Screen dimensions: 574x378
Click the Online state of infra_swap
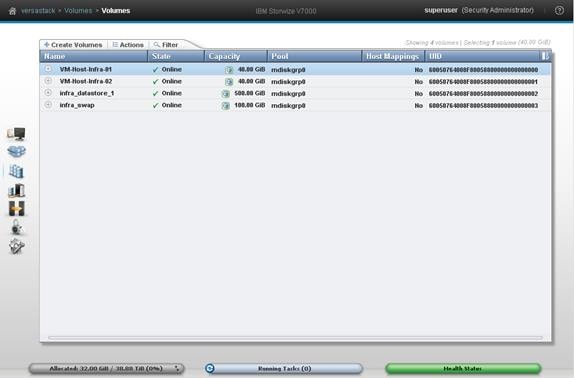point(171,105)
